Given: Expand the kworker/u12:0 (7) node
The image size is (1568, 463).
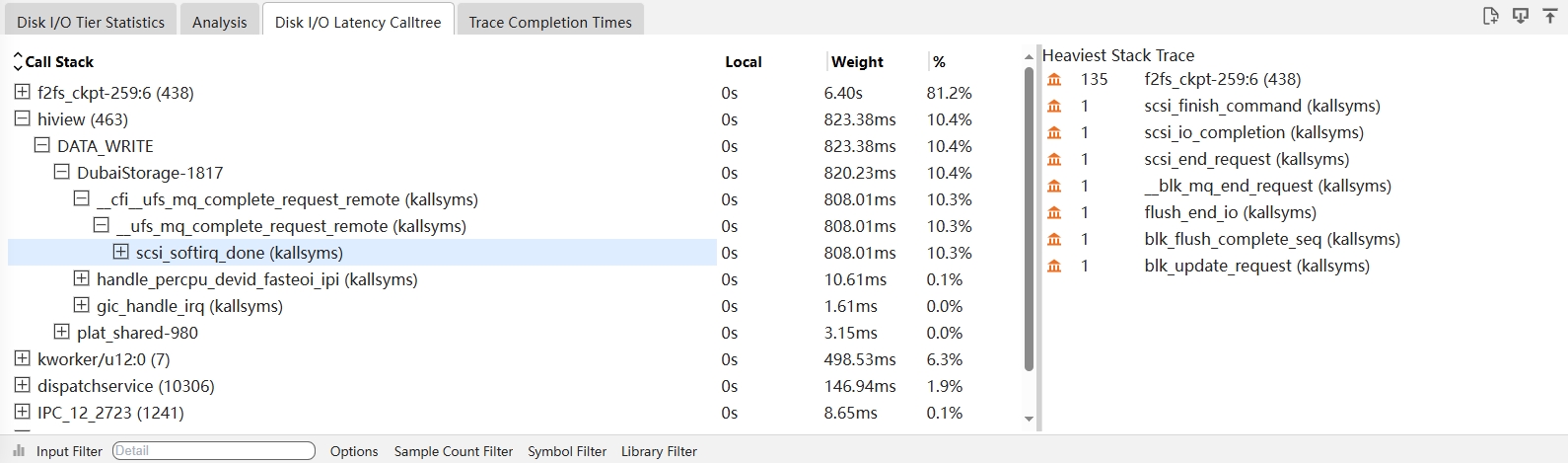Looking at the screenshot, I should [23, 358].
